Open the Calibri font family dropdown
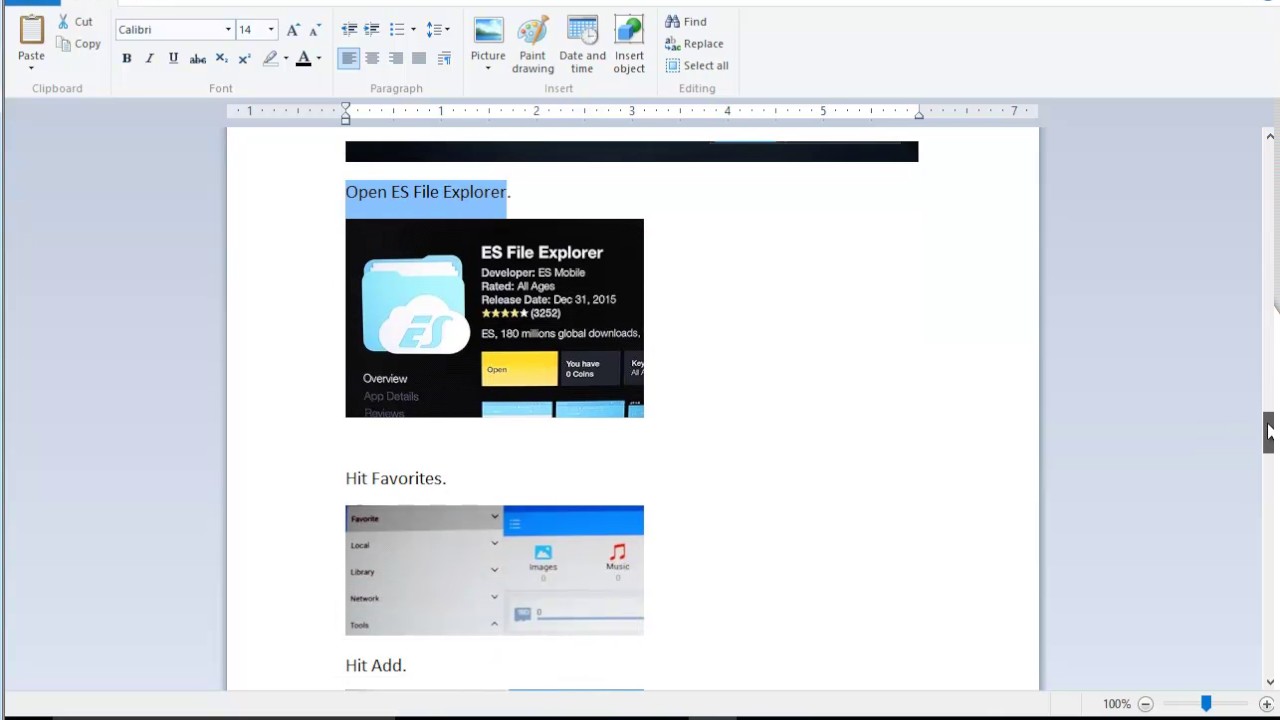This screenshot has width=1280, height=720. [x=228, y=30]
